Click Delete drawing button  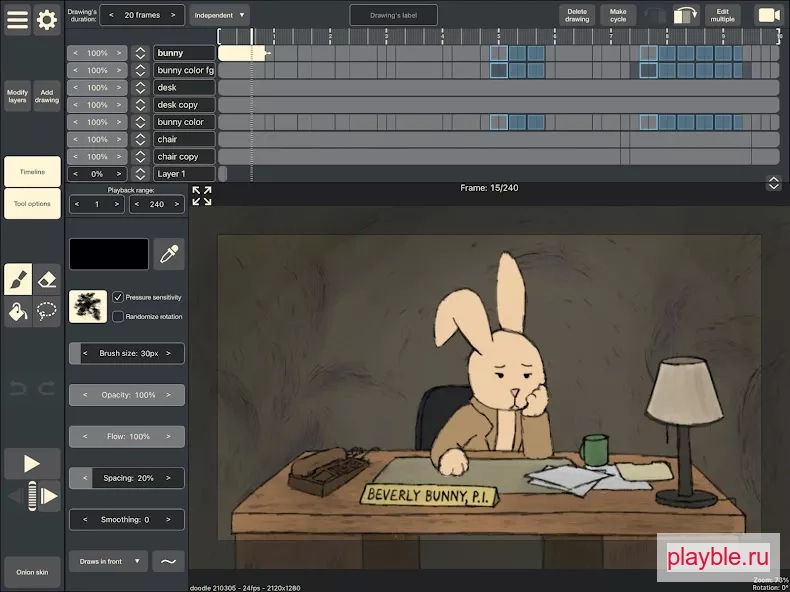pos(577,15)
